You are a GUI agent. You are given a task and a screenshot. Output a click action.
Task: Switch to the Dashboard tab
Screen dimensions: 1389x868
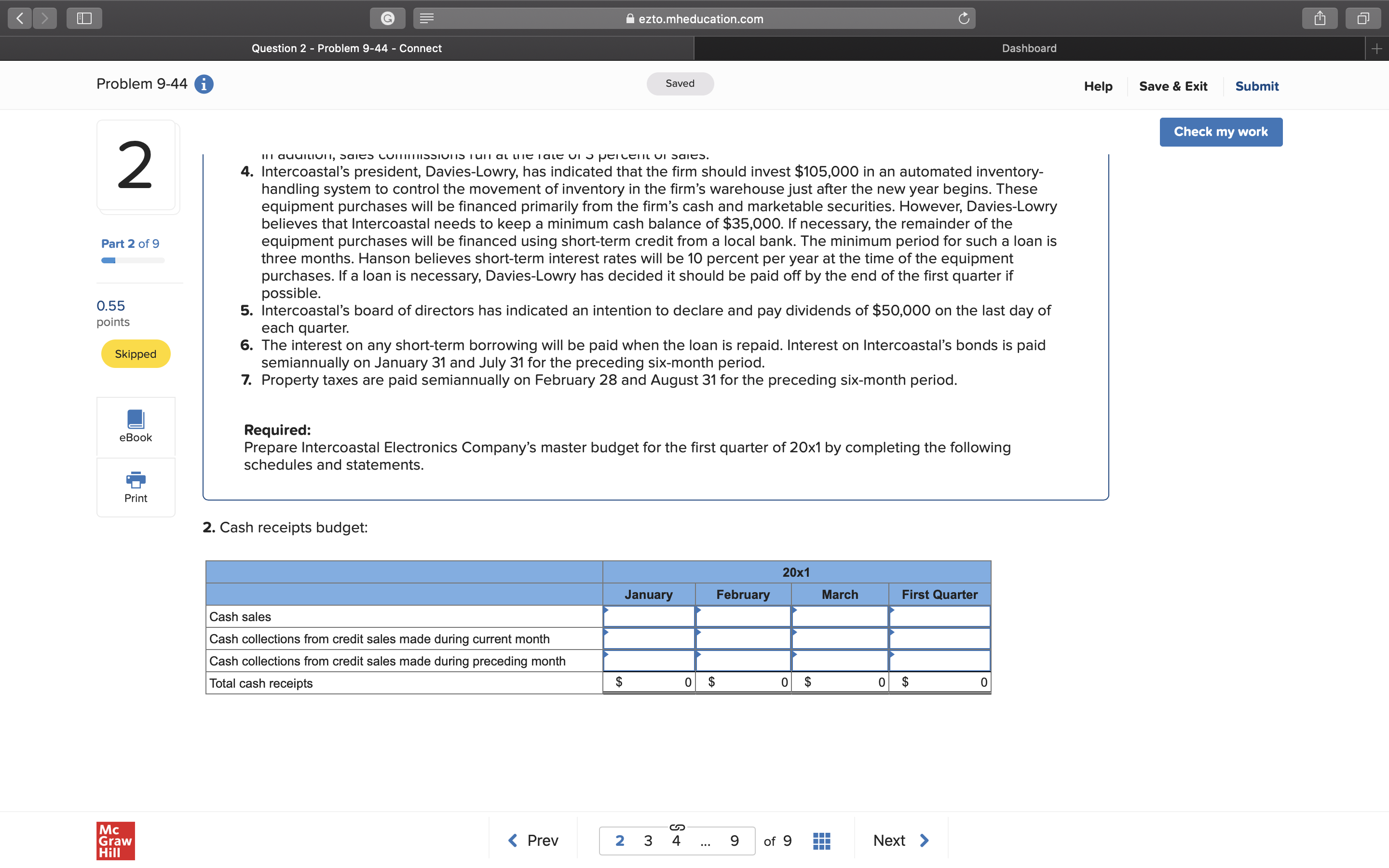coord(1029,49)
